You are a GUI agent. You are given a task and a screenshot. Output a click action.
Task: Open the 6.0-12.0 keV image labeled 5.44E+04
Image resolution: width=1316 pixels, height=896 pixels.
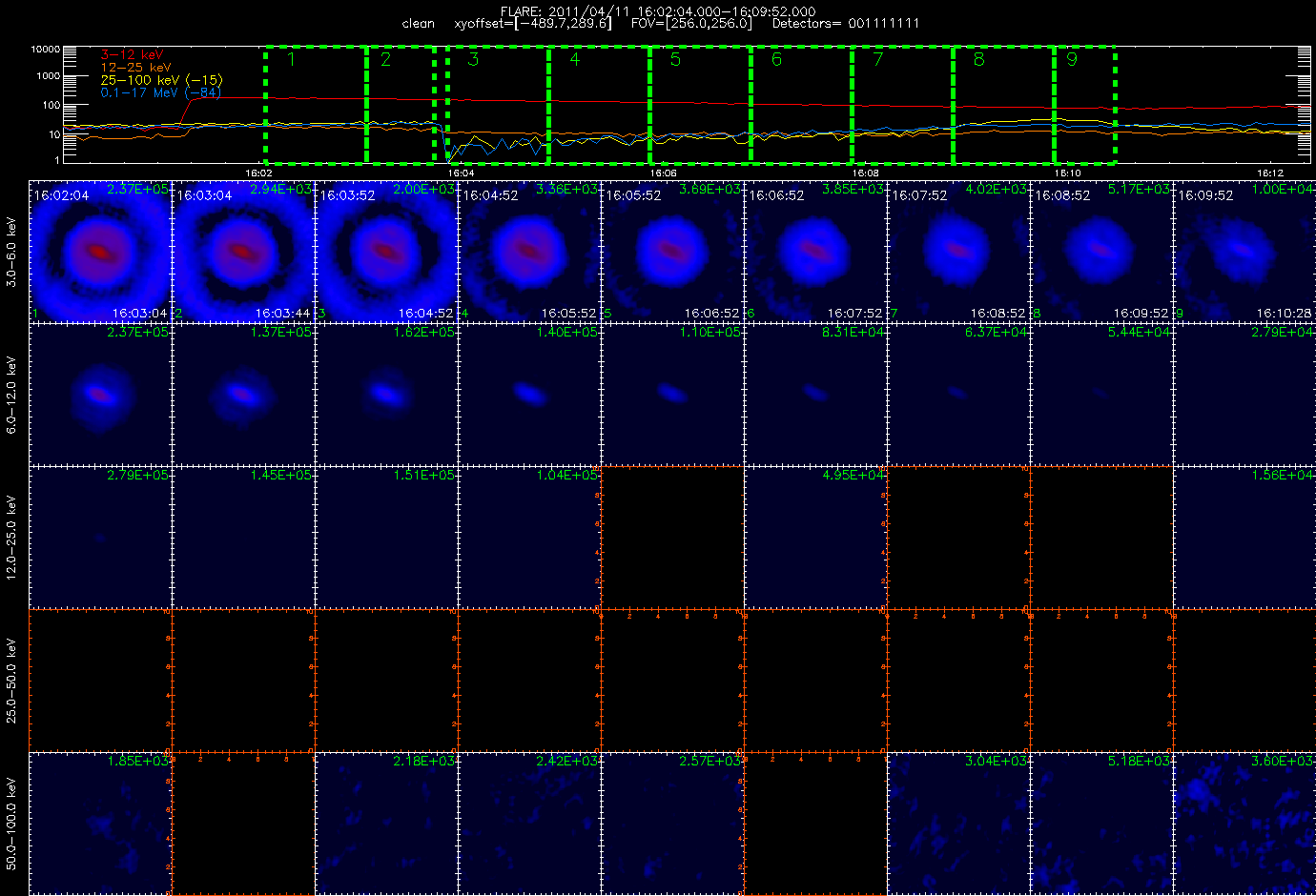1101,394
